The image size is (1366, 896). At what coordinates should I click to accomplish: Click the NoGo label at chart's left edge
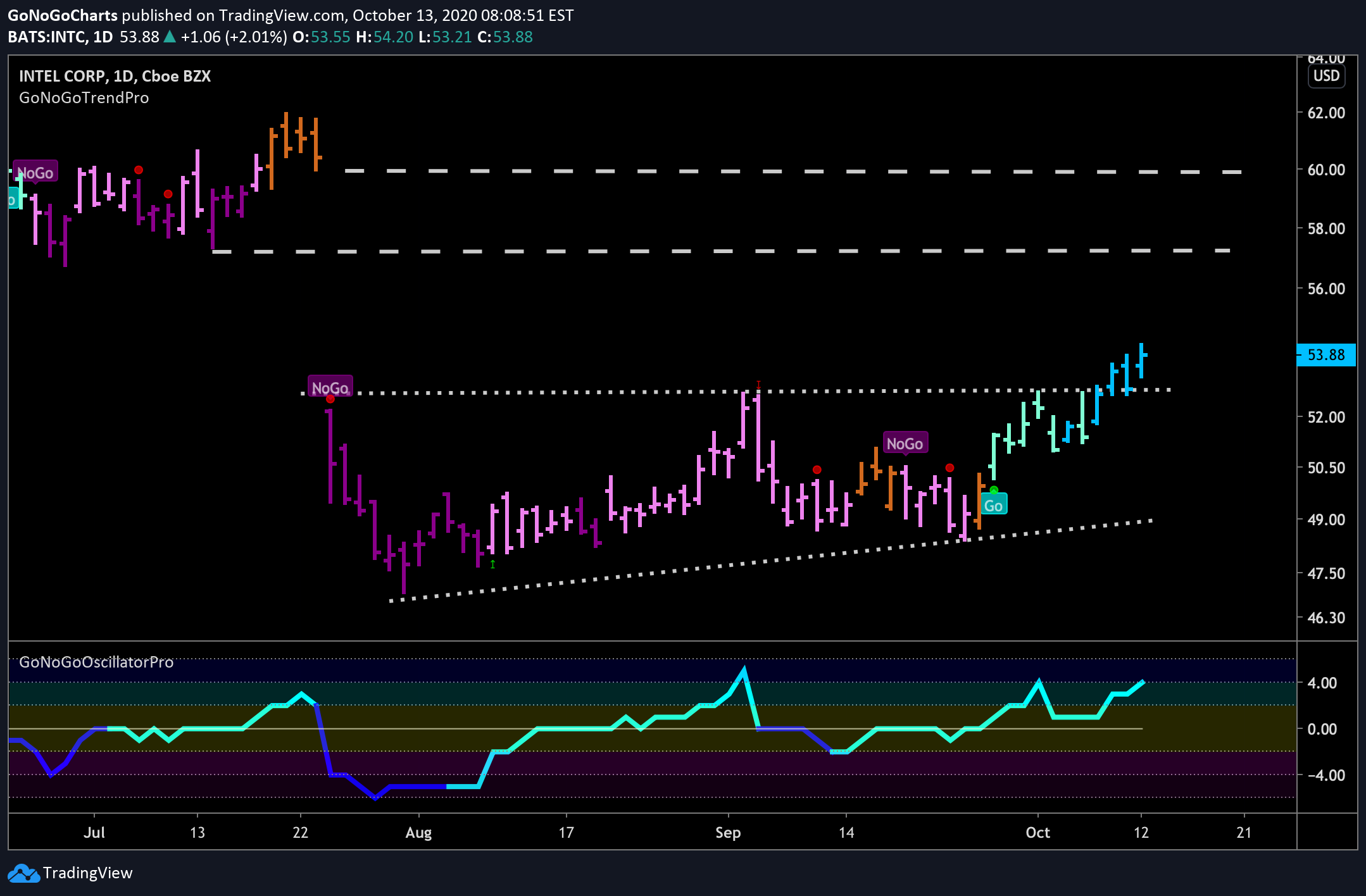tap(35, 172)
